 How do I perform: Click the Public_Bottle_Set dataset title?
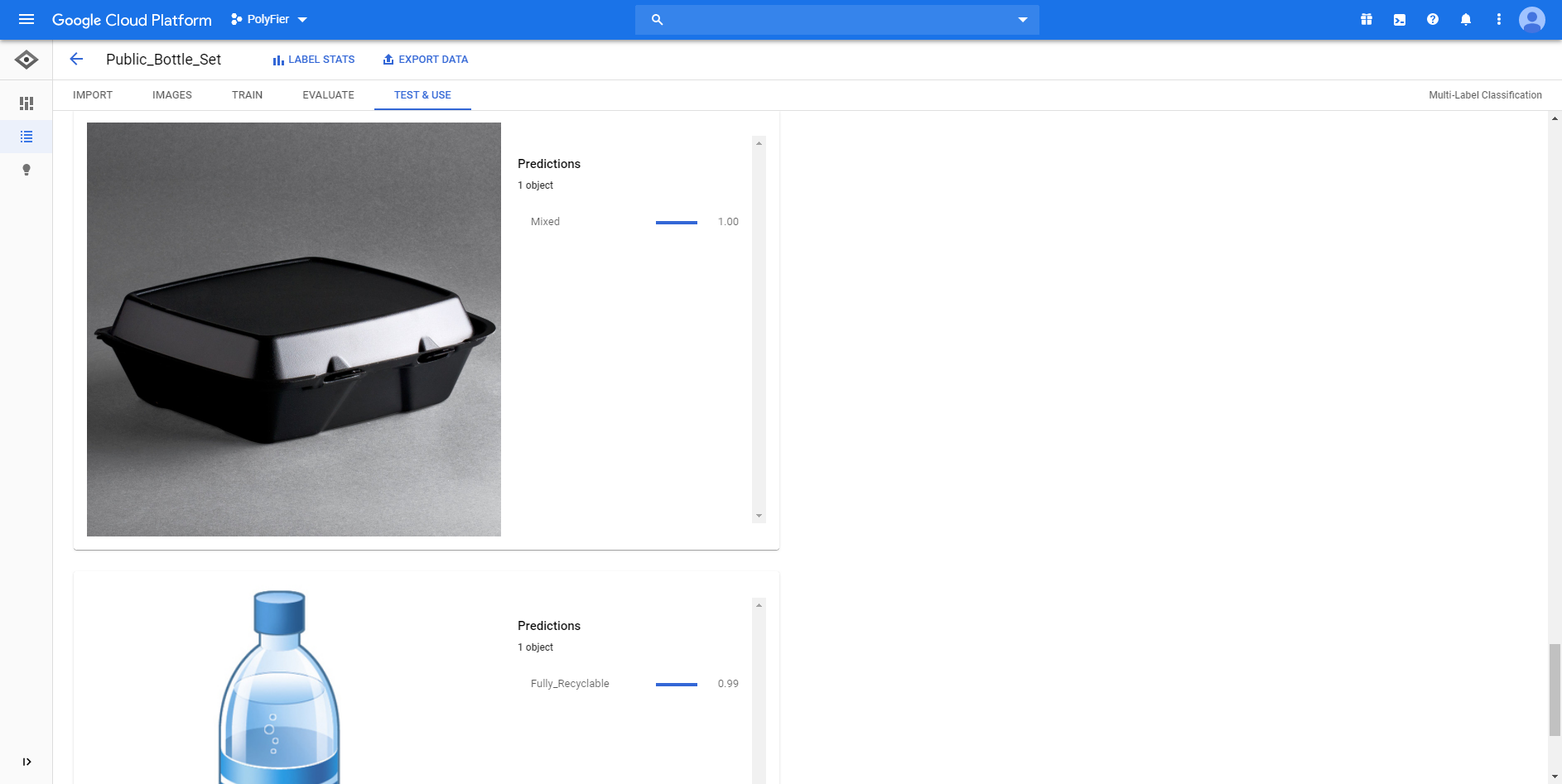point(164,60)
